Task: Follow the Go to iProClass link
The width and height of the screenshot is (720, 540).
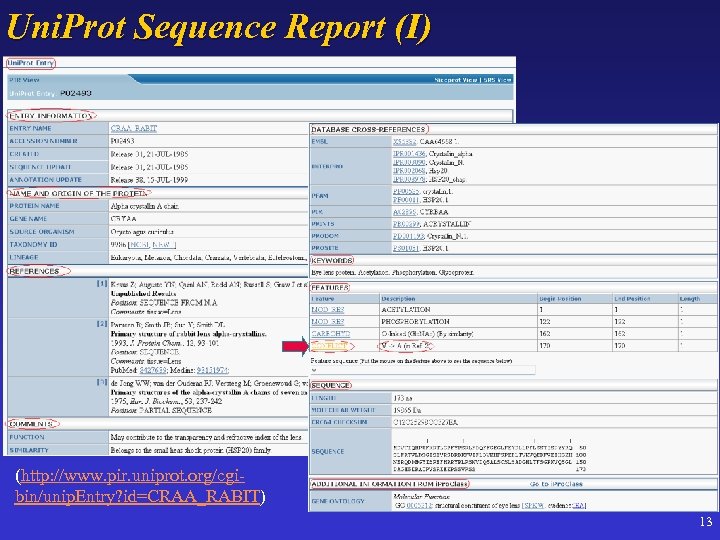Action: tap(556, 484)
